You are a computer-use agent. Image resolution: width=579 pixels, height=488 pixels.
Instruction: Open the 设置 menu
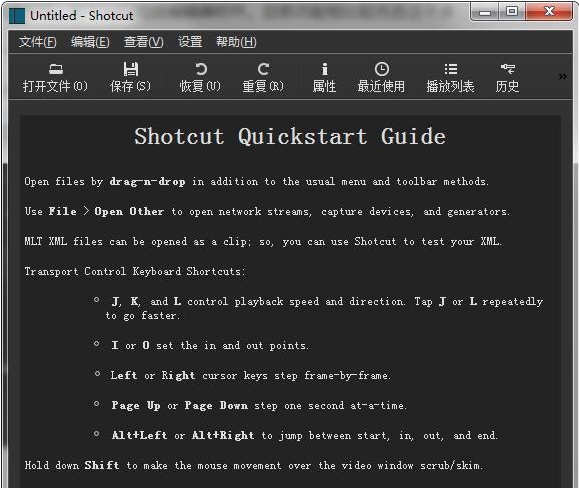click(190, 42)
